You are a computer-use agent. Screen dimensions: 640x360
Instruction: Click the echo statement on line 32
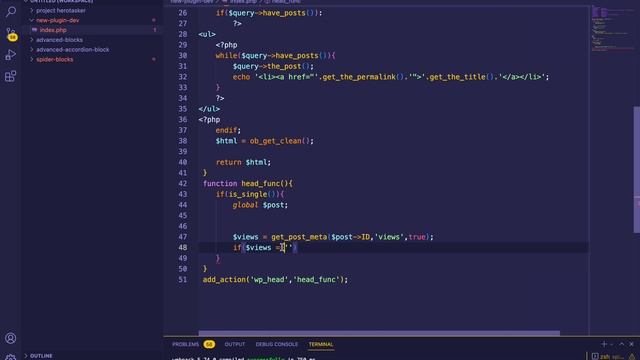pyautogui.click(x=391, y=77)
